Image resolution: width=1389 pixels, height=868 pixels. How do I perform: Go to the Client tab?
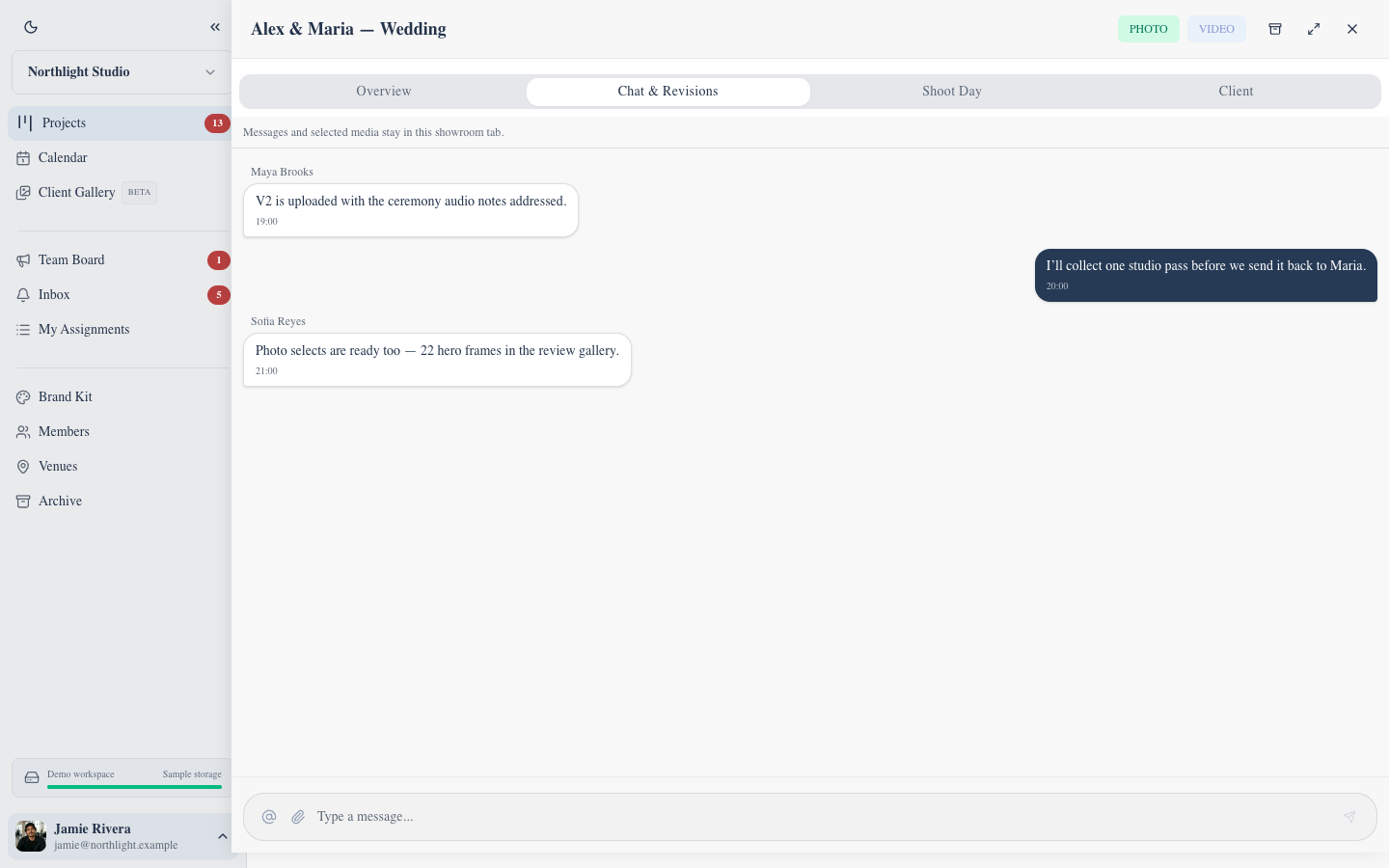1236,92
